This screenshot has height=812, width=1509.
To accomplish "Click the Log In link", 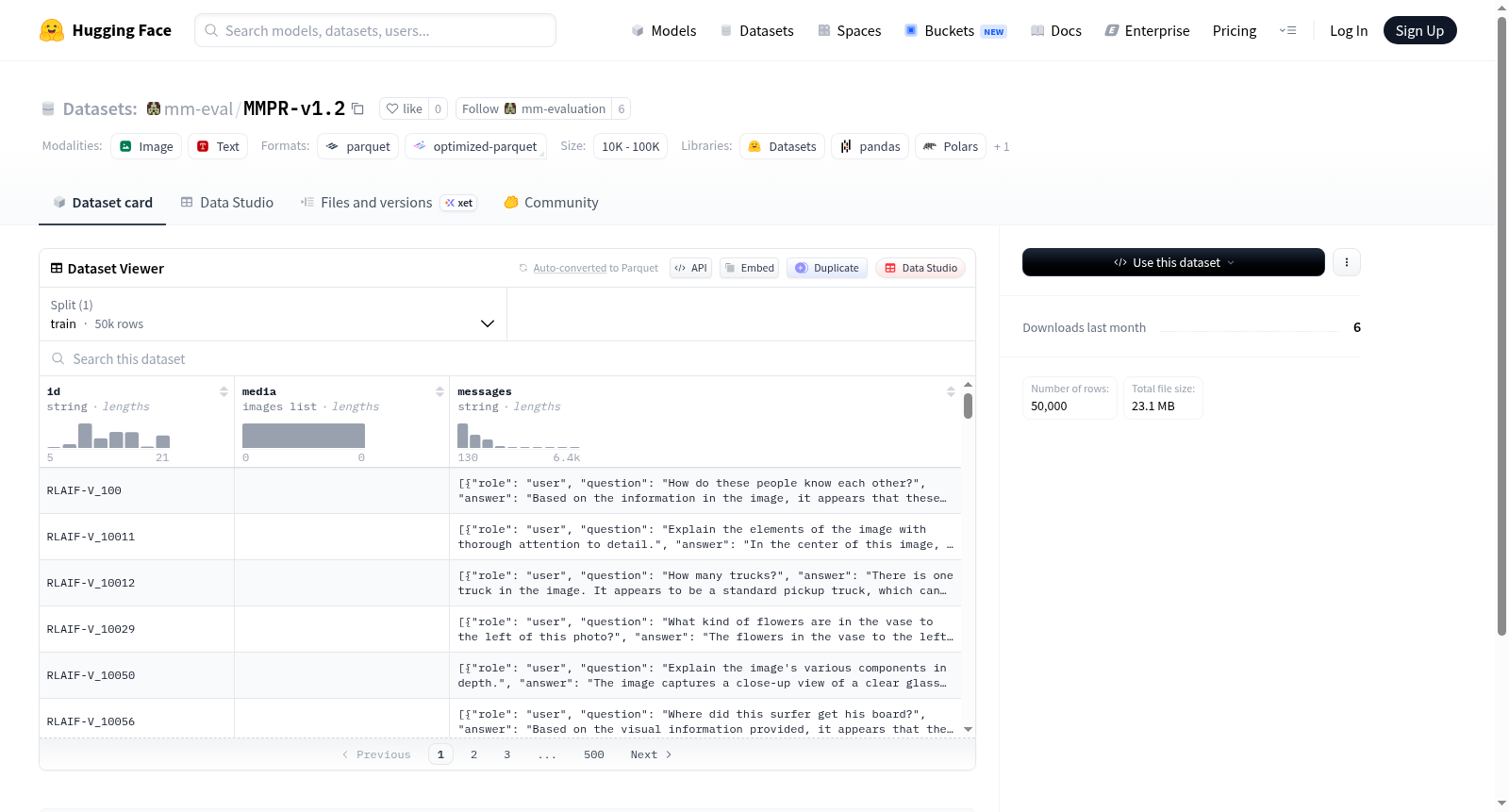I will pyautogui.click(x=1349, y=30).
